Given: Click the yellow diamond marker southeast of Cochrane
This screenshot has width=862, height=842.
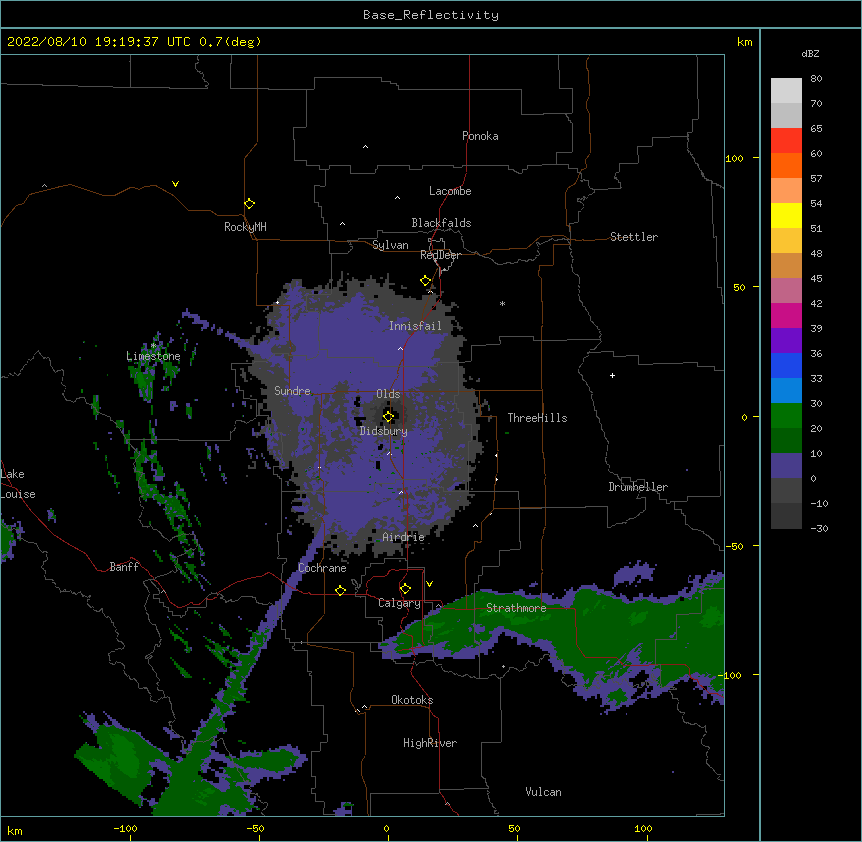Looking at the screenshot, I should [340, 590].
